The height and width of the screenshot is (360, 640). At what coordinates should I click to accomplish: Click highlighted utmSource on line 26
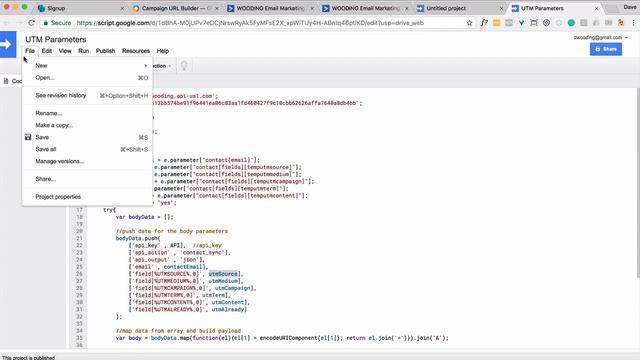pos(223,274)
